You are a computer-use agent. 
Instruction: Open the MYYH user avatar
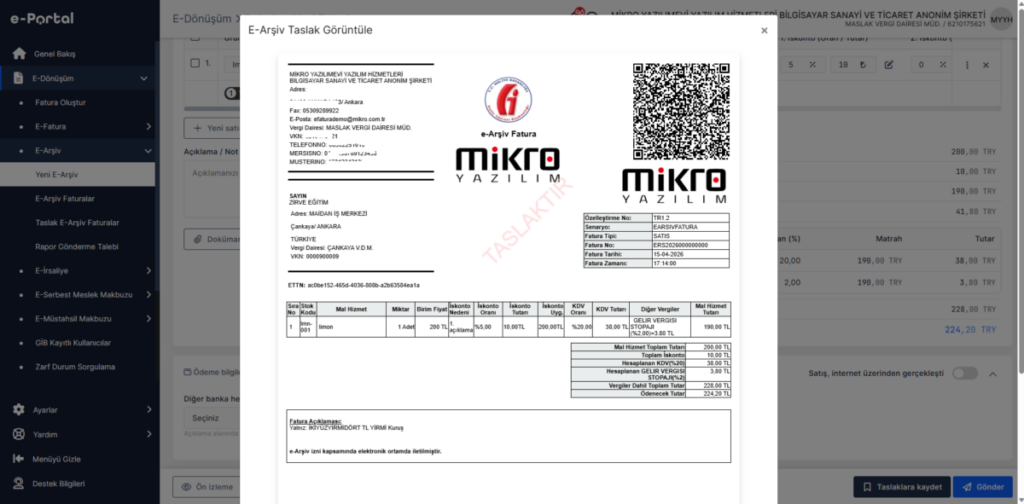pyautogui.click(x=1001, y=20)
